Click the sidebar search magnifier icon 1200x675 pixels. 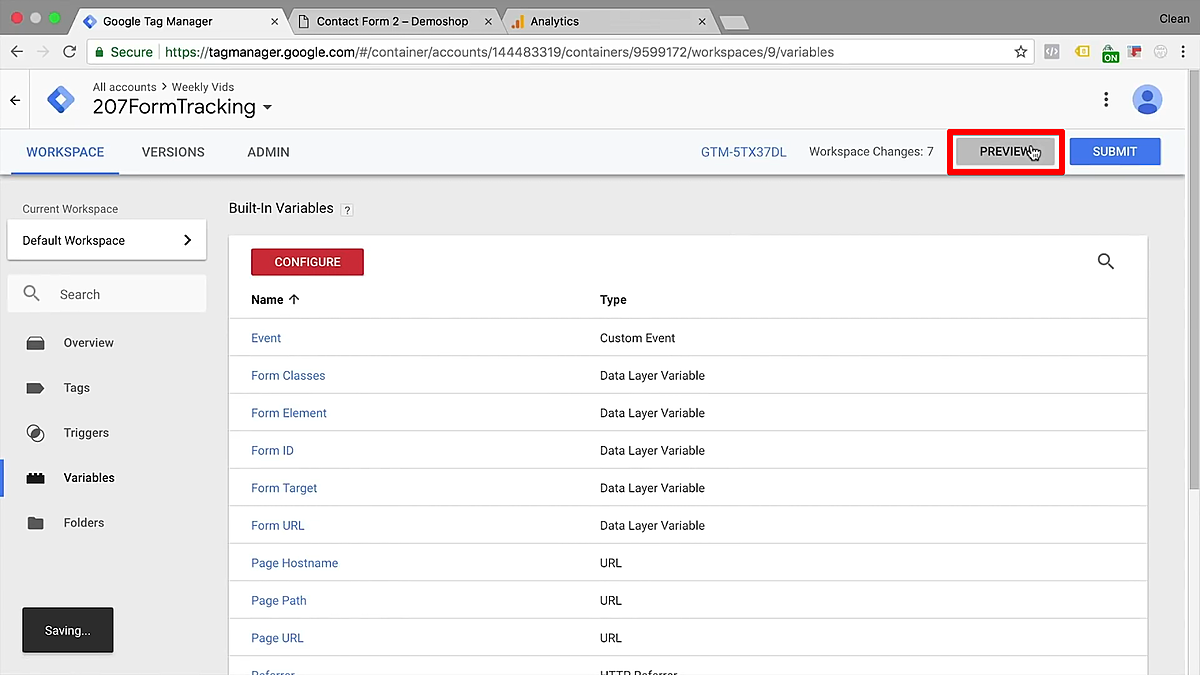tap(32, 294)
